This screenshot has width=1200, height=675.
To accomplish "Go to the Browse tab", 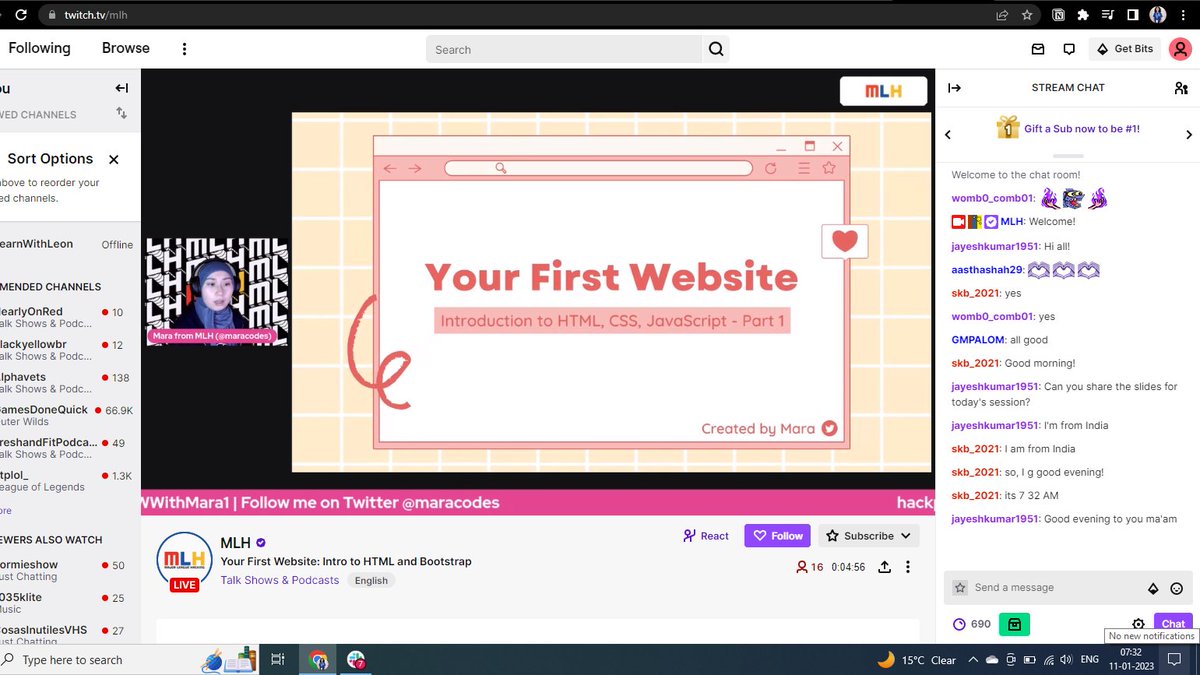I will click(x=126, y=48).
